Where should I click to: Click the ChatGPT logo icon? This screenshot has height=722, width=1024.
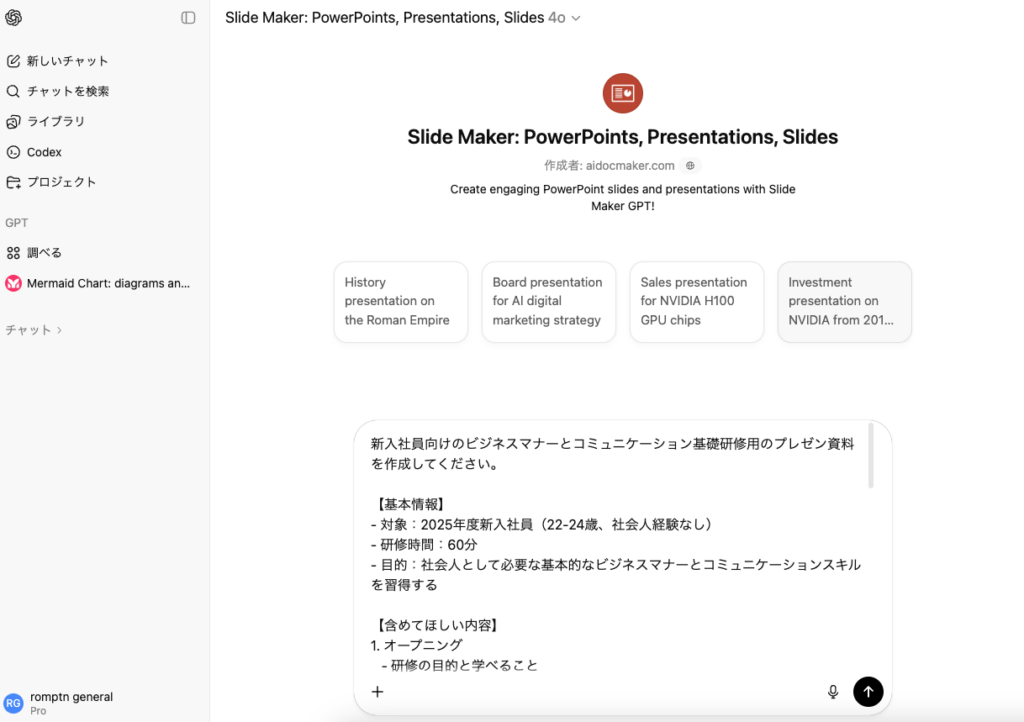pyautogui.click(x=14, y=18)
